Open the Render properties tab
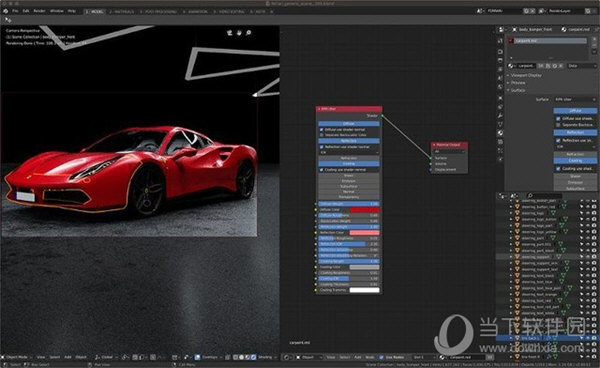 pos(500,51)
